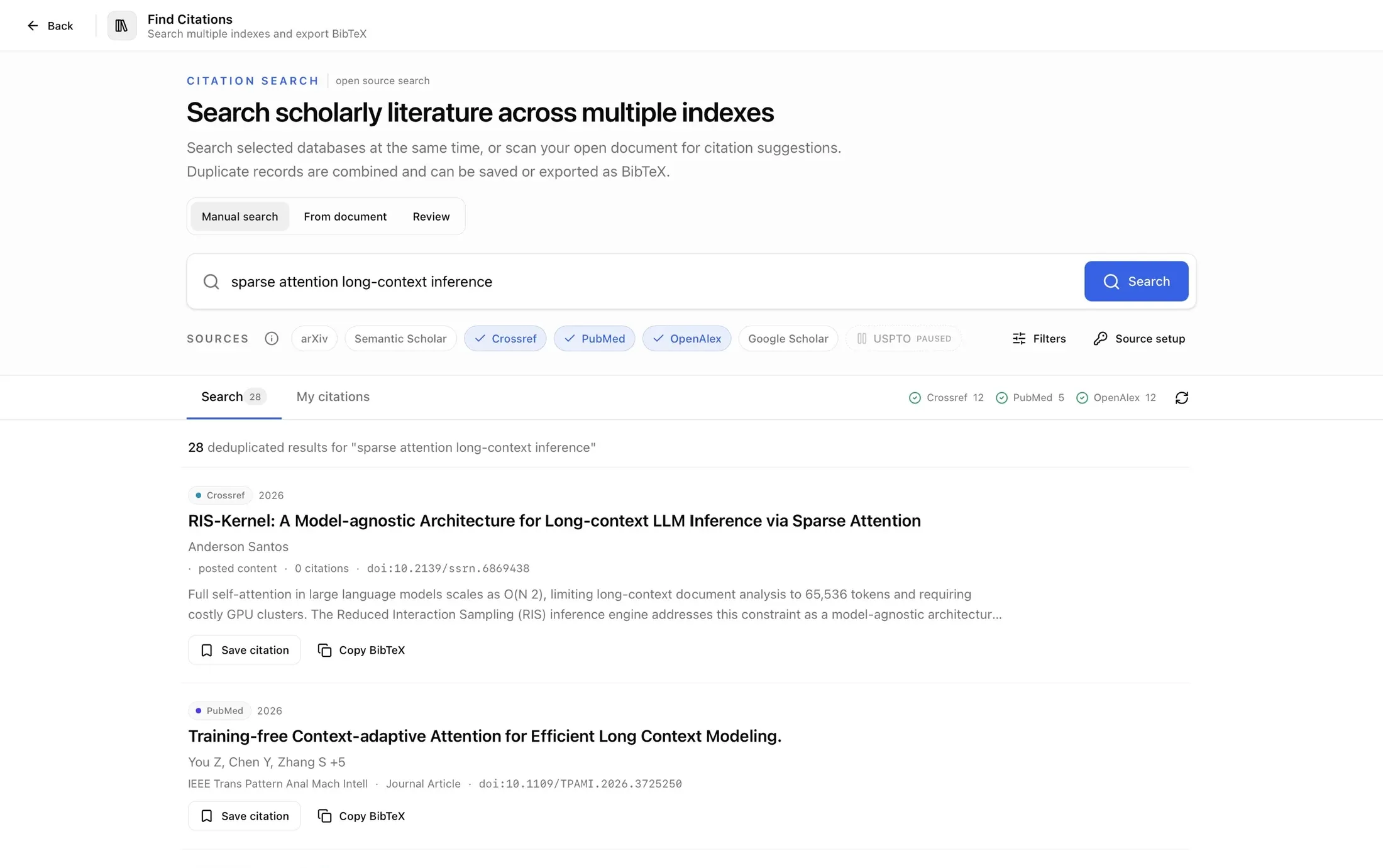Click author name Anderson Santos
This screenshot has width=1383, height=868.
(x=238, y=547)
